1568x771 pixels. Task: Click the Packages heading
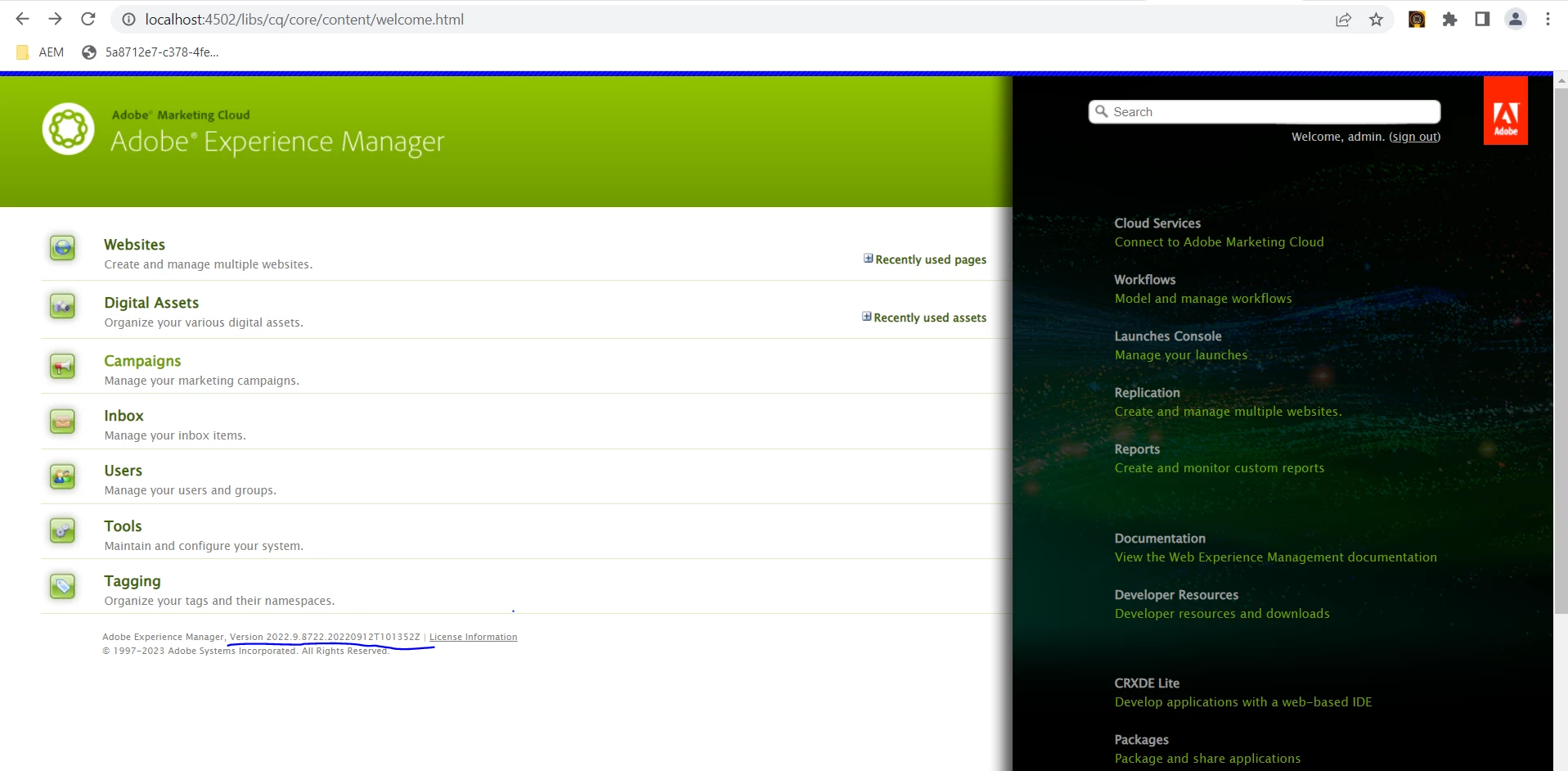[1141, 740]
